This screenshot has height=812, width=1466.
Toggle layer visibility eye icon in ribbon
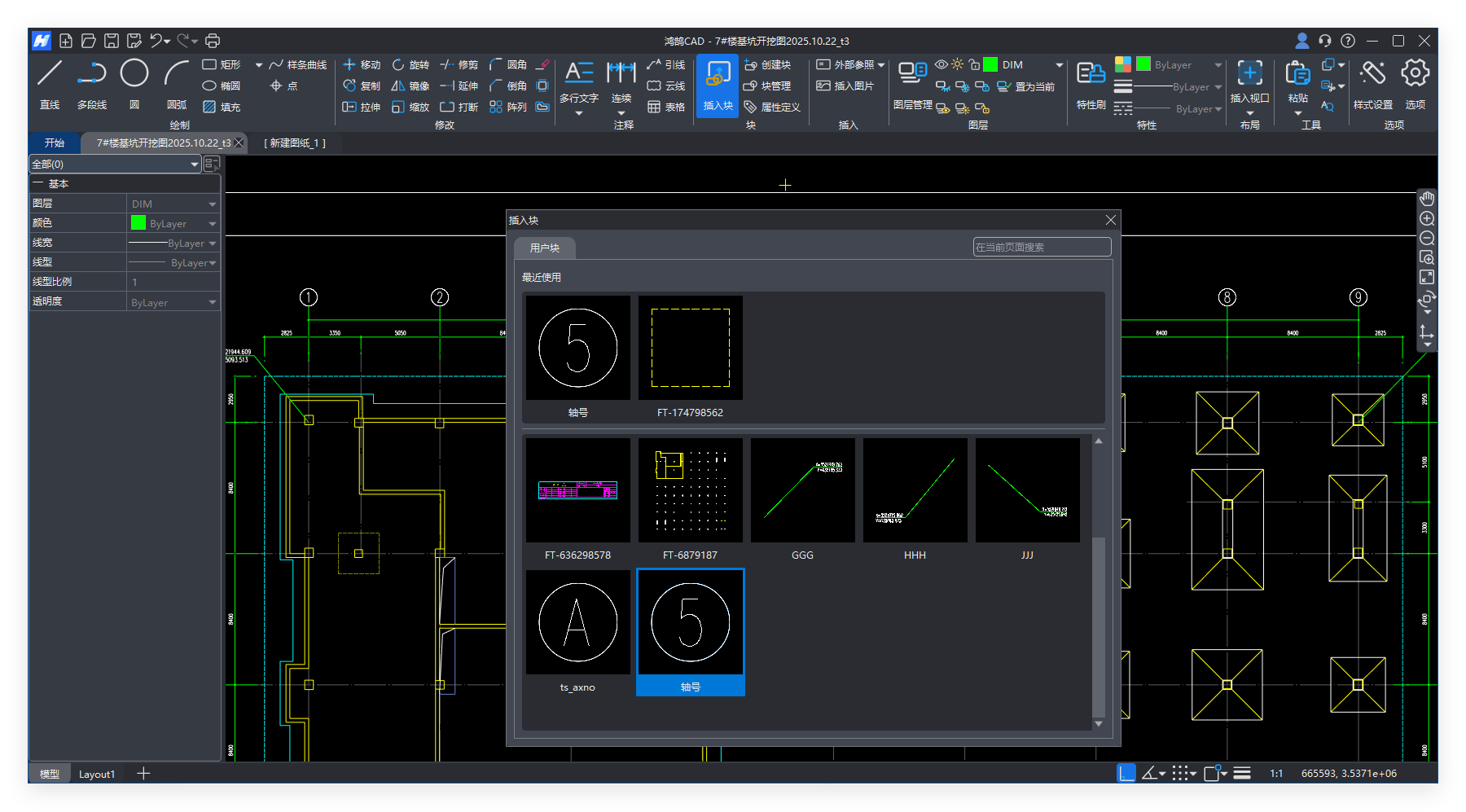tap(941, 64)
